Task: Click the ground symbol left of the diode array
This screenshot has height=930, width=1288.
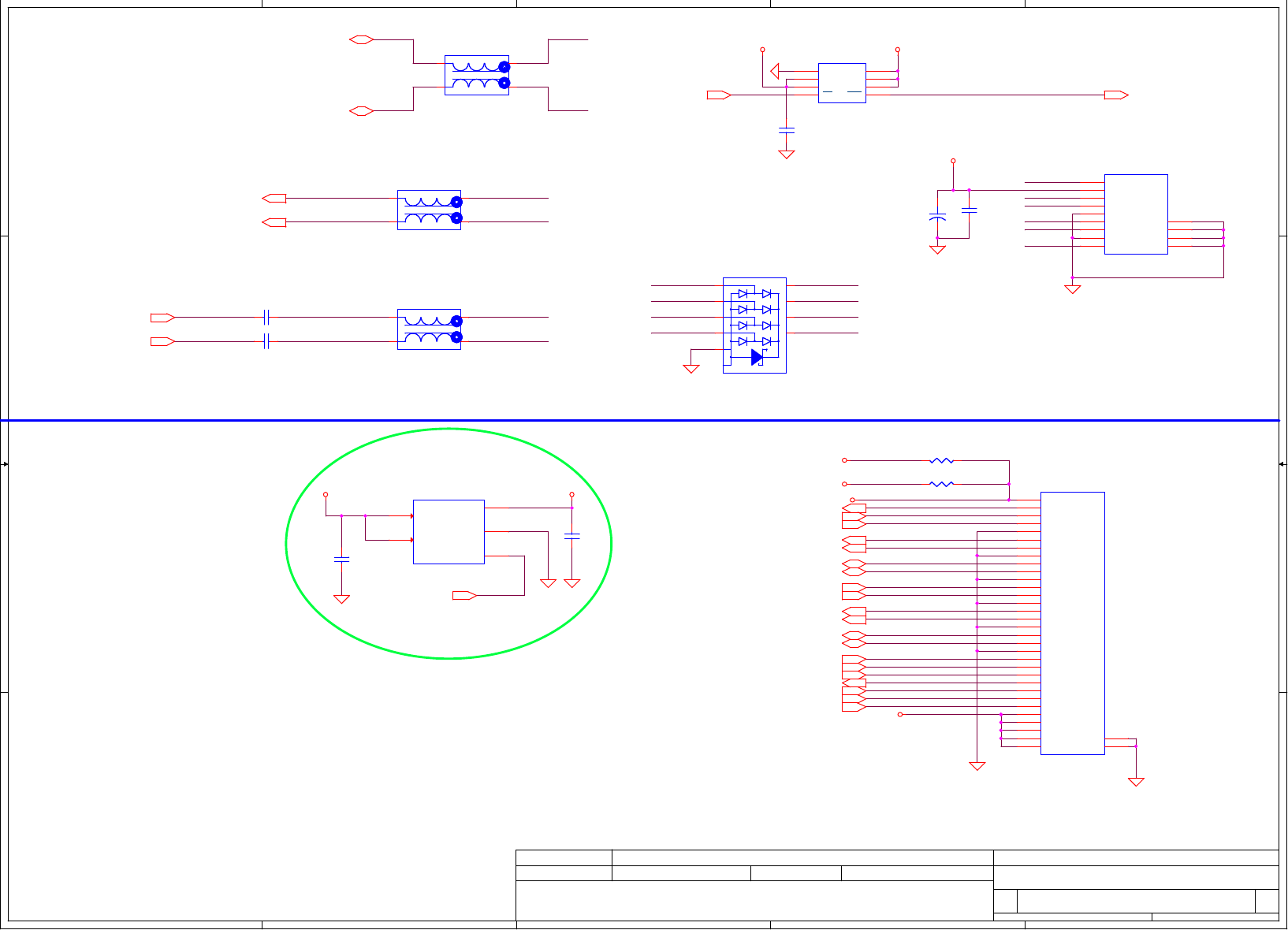Action: click(691, 368)
